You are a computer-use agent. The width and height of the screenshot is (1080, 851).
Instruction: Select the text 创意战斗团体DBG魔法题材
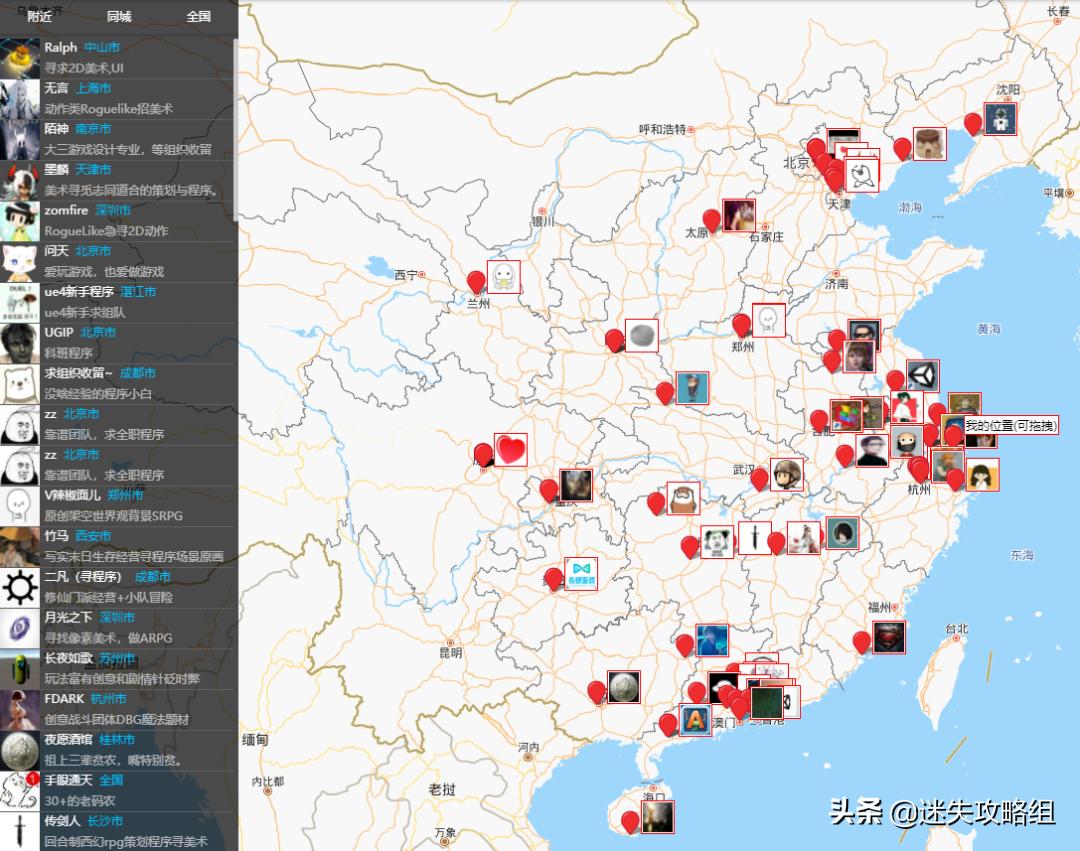pyautogui.click(x=116, y=719)
